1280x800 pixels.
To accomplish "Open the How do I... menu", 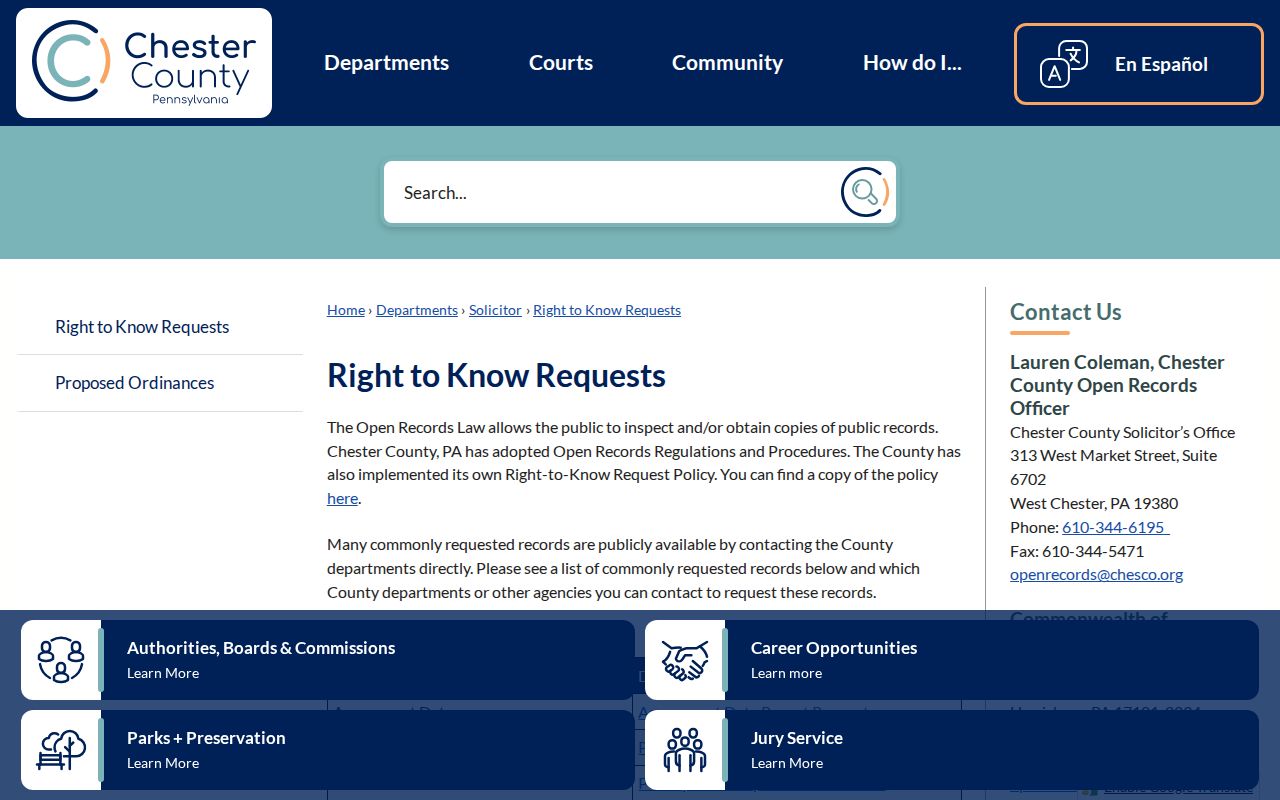I will click(x=912, y=63).
